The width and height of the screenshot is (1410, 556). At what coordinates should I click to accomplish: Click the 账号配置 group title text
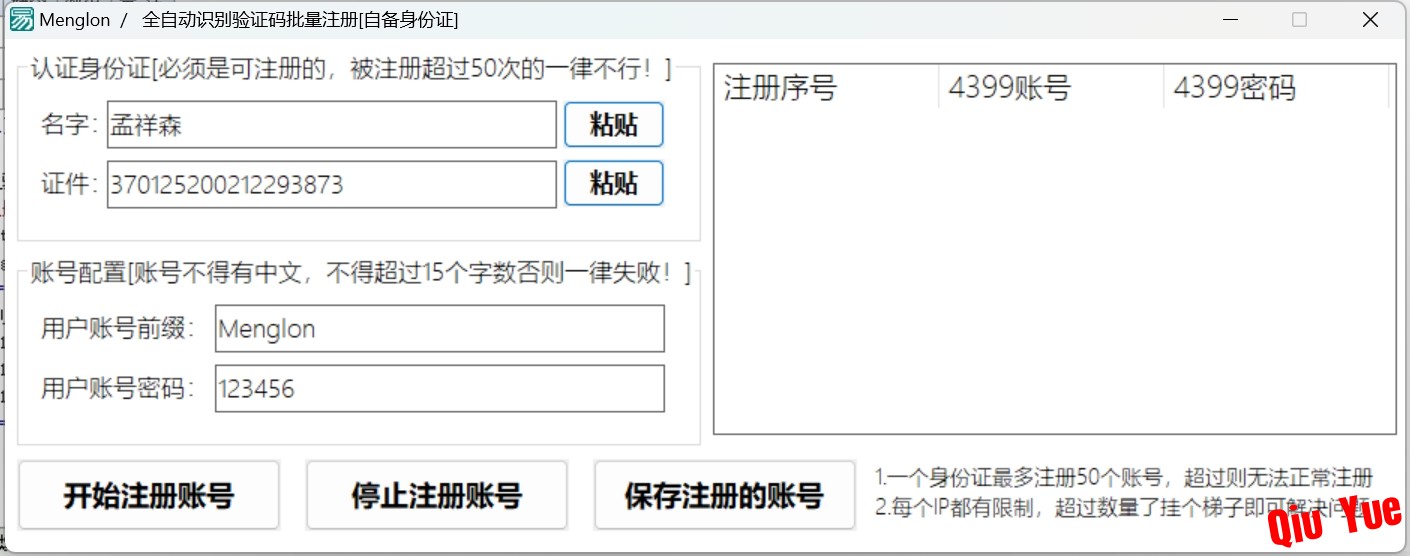pos(361,274)
